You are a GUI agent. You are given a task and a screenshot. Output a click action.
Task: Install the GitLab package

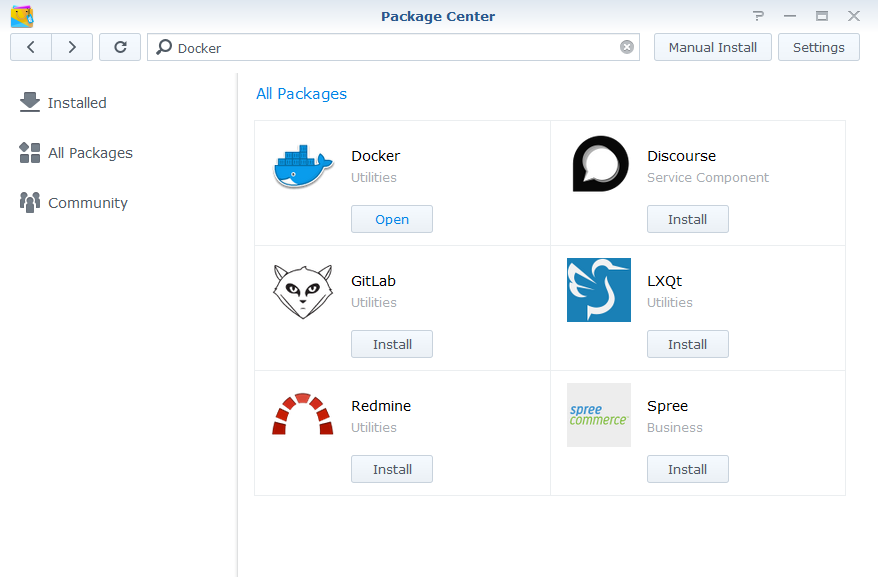coord(392,344)
